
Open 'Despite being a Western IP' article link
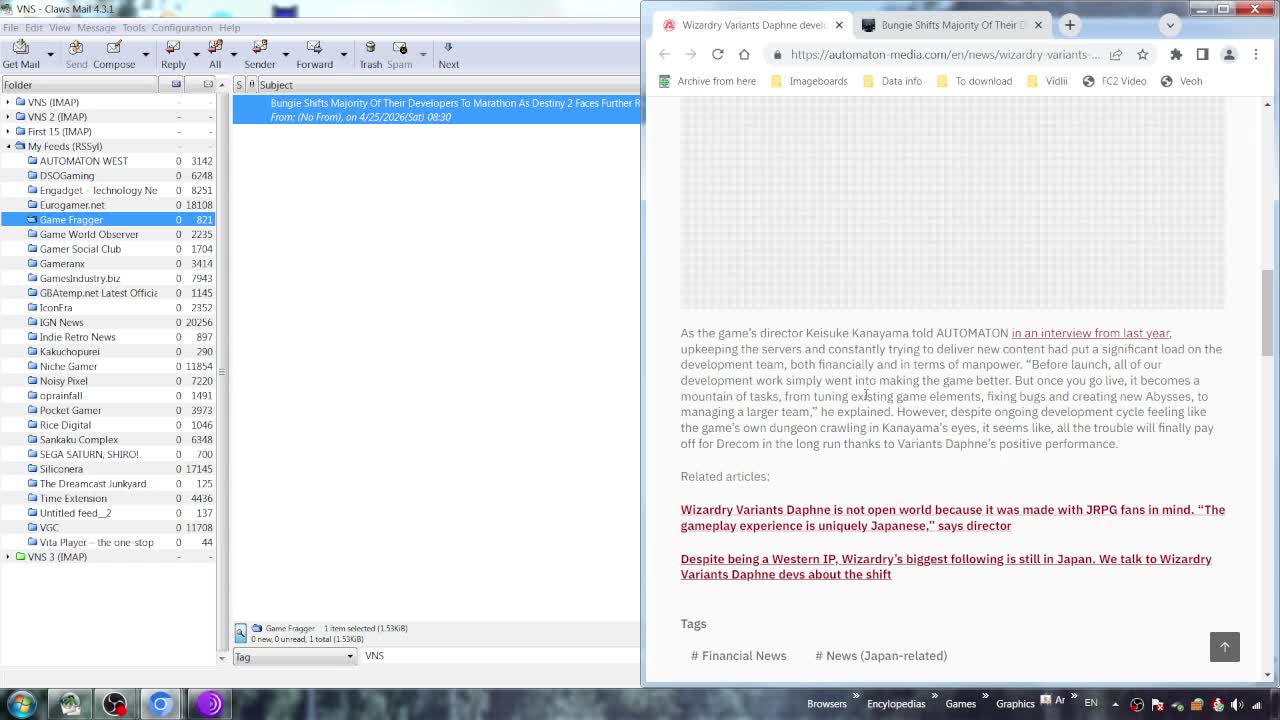[946, 567]
